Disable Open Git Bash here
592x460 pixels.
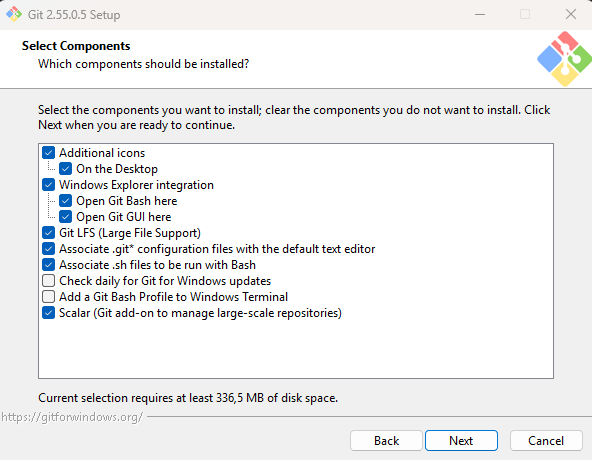pos(65,201)
